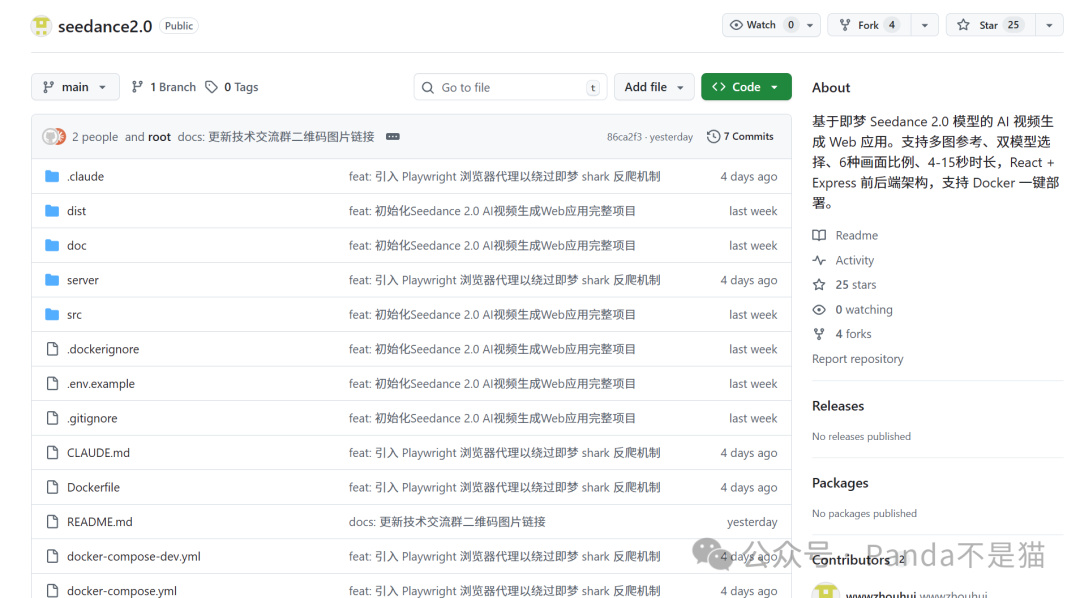The width and height of the screenshot is (1080, 598).
Task: Click the fork icon beside 4 forks
Action: point(819,334)
